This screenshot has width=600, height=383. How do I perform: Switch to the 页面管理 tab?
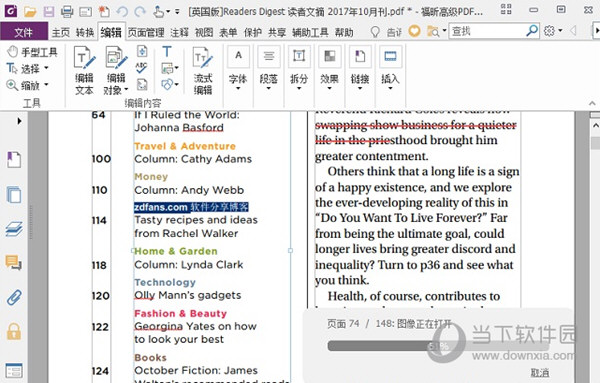point(146,33)
